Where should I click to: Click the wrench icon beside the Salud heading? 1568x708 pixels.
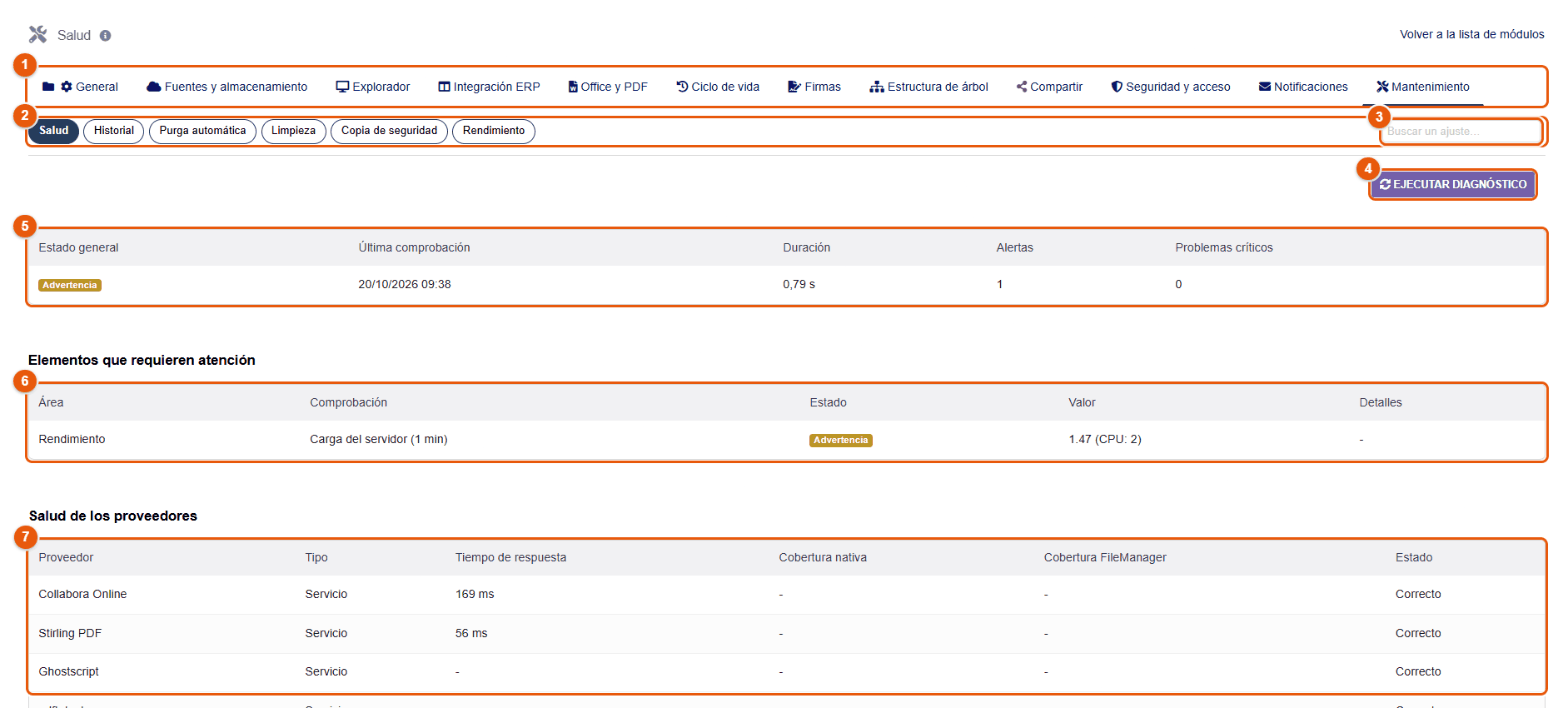point(38,35)
